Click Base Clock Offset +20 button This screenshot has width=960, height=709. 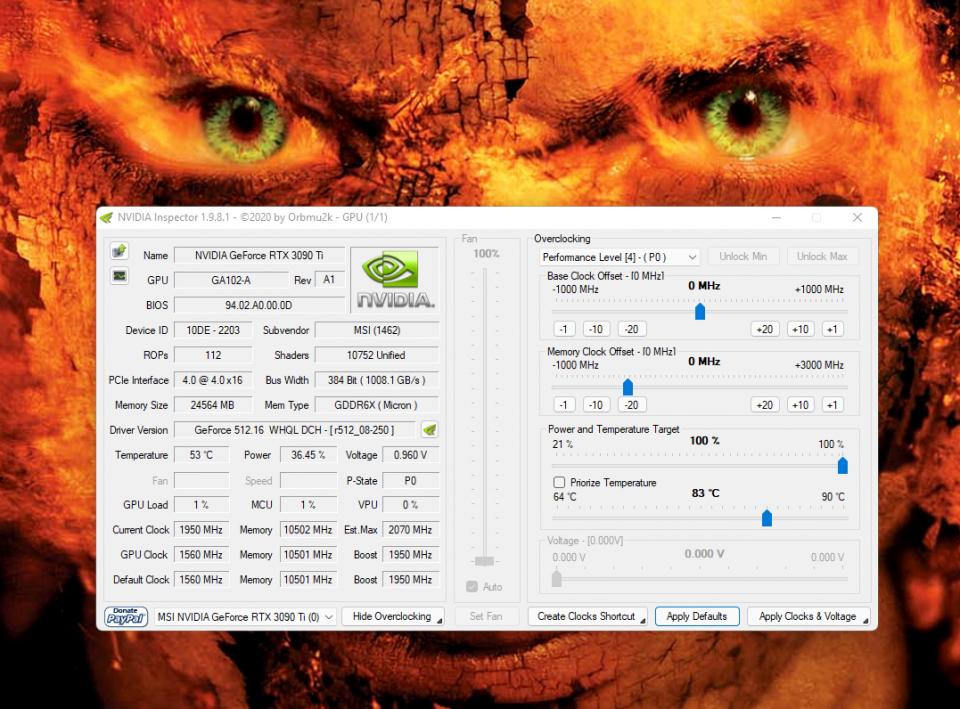click(765, 329)
